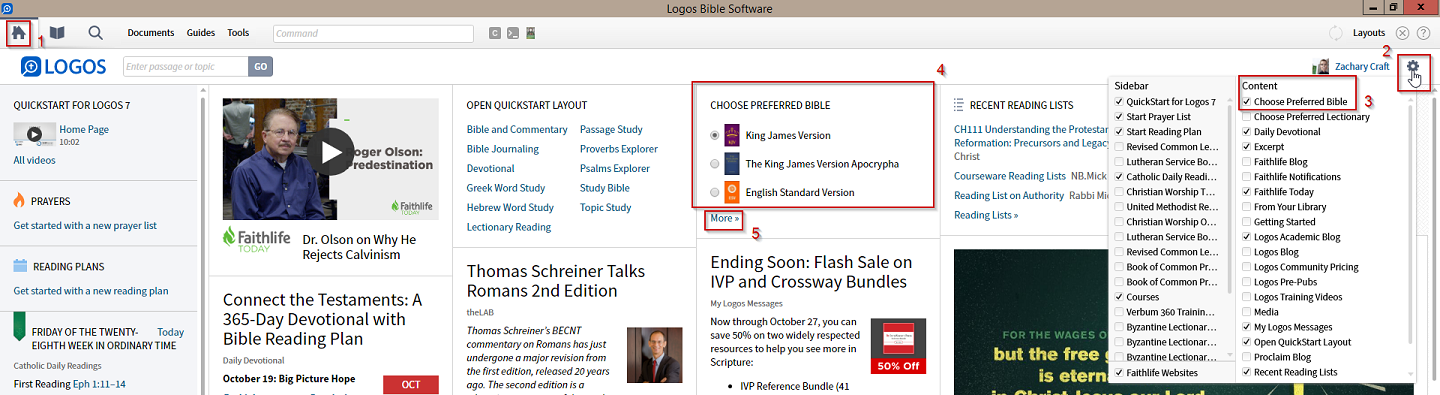This screenshot has width=1440, height=395.
Task: Click the Command input box
Action: [x=374, y=33]
